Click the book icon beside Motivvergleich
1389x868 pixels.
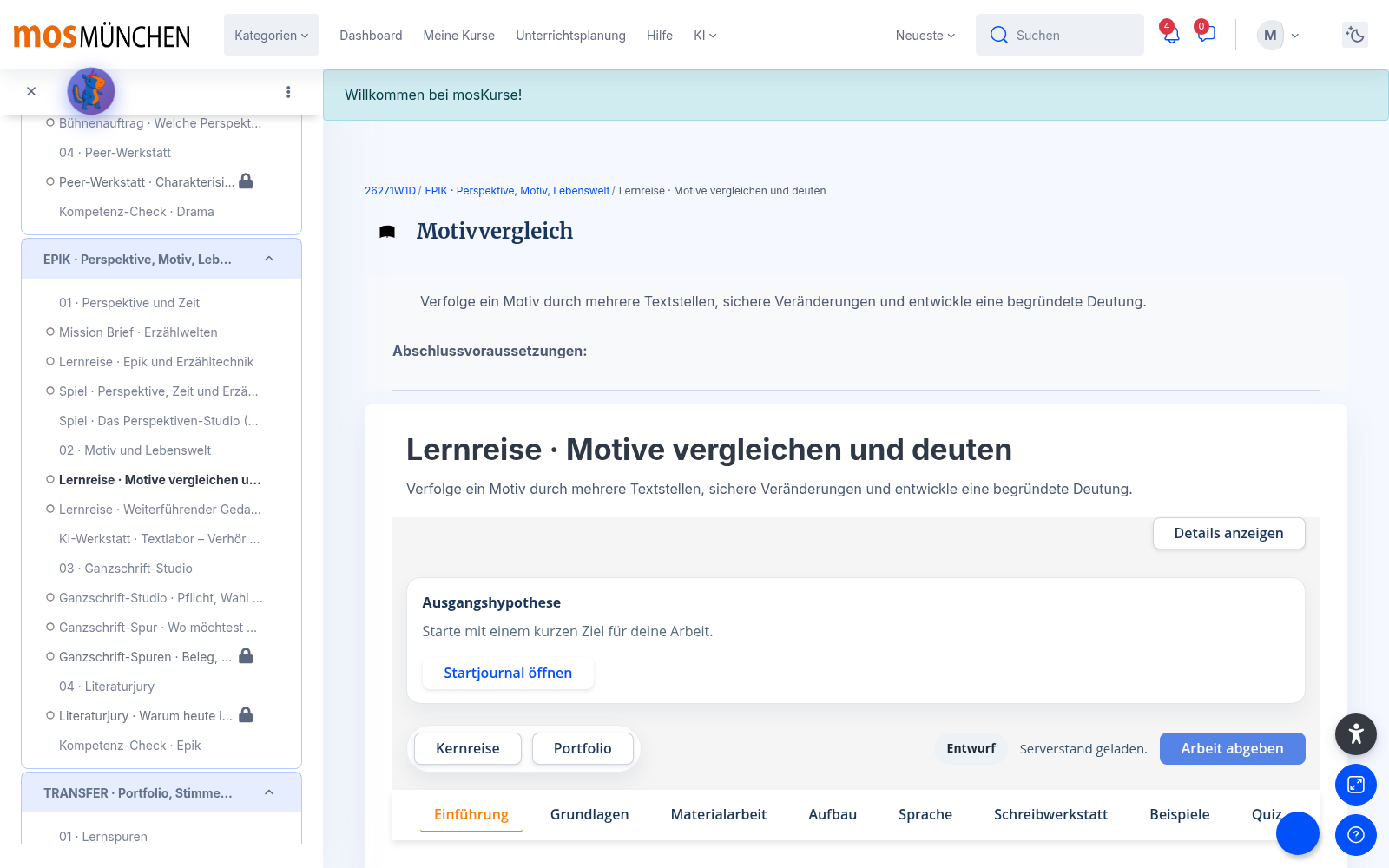tap(387, 232)
